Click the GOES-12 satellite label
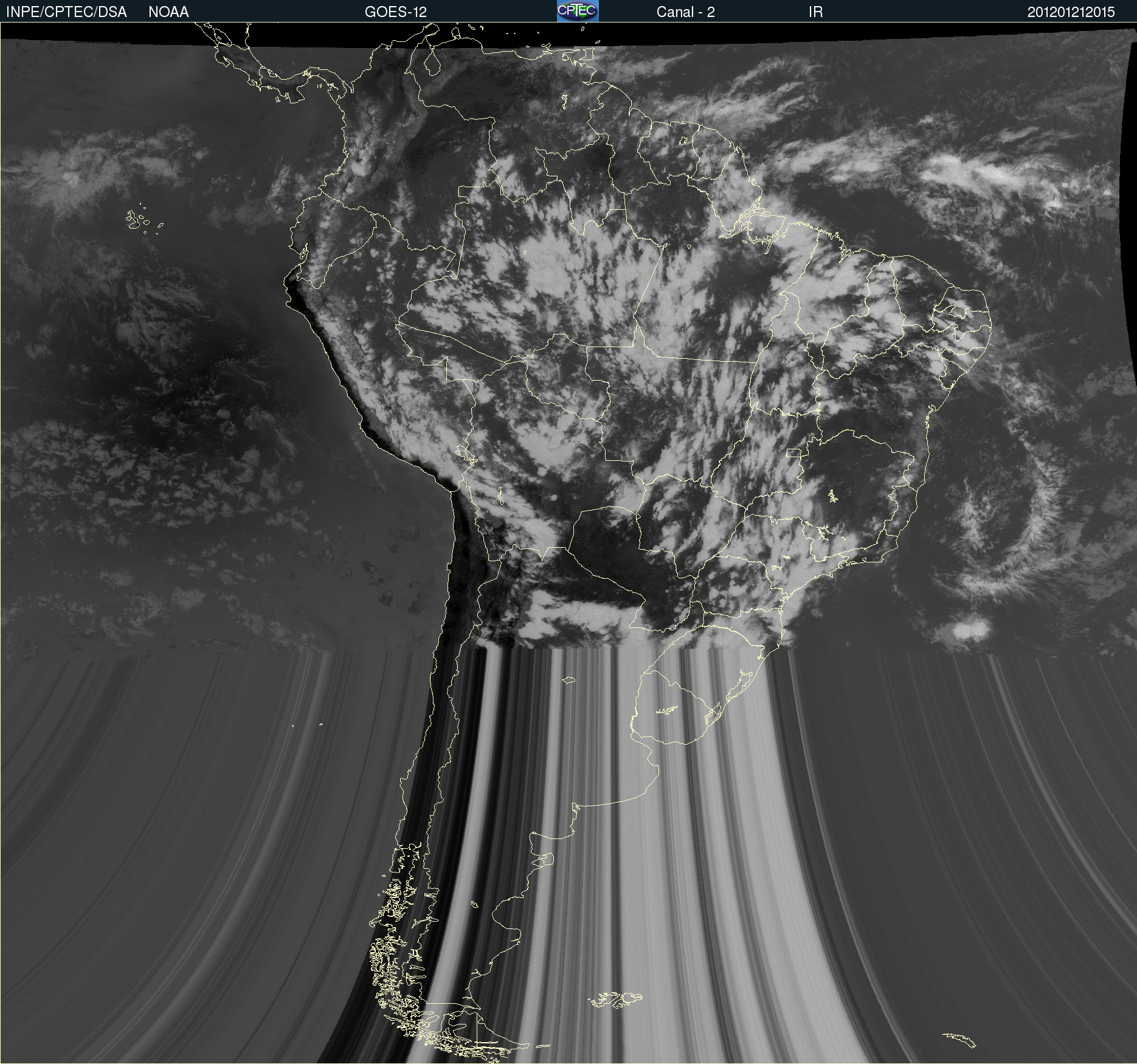The image size is (1137, 1064). [x=396, y=12]
